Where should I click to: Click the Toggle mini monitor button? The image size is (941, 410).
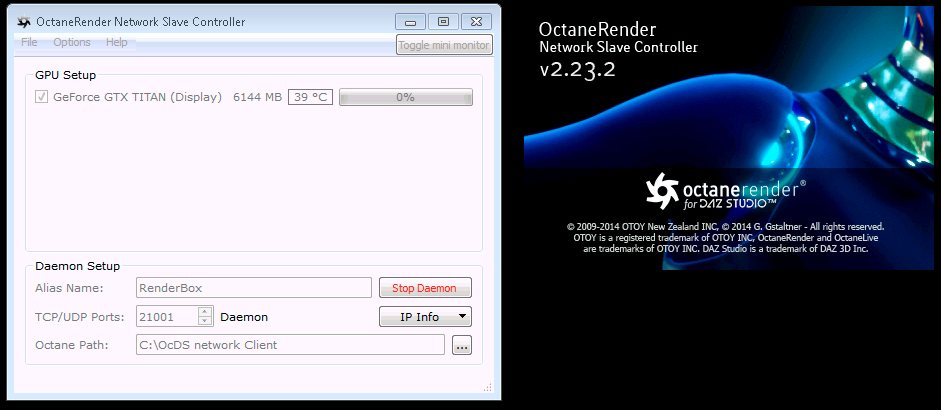pyautogui.click(x=444, y=45)
